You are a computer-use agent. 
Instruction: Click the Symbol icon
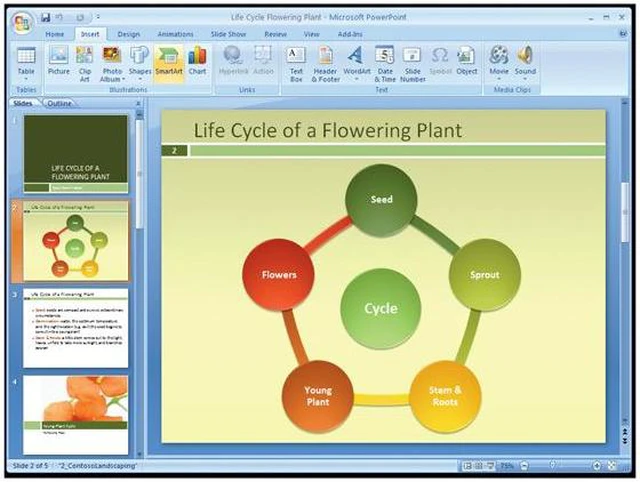tap(440, 55)
